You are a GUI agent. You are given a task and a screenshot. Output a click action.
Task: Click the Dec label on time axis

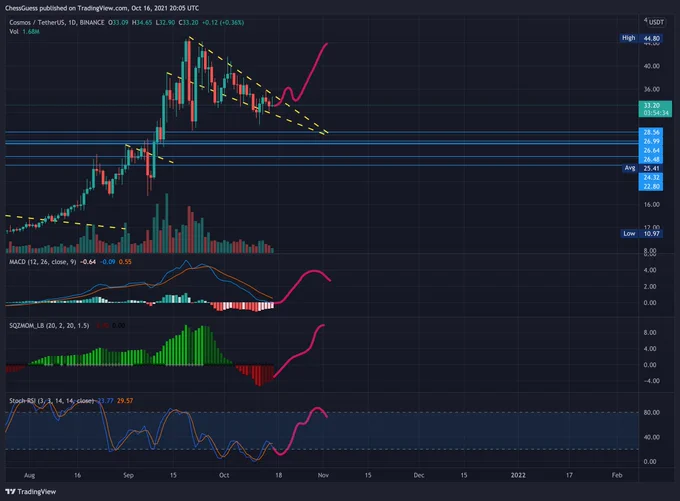(419, 475)
